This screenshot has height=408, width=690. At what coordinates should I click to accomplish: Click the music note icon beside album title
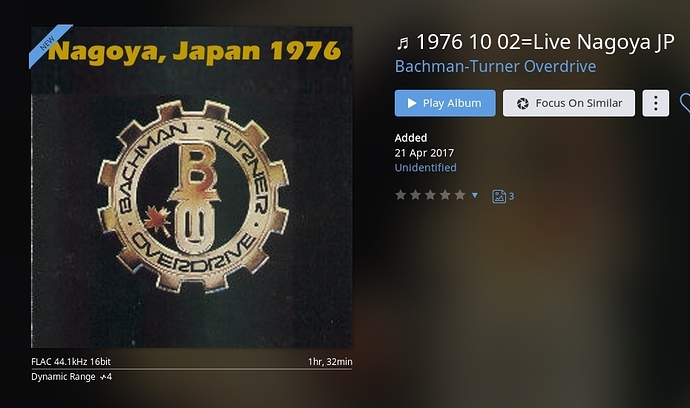[403, 43]
